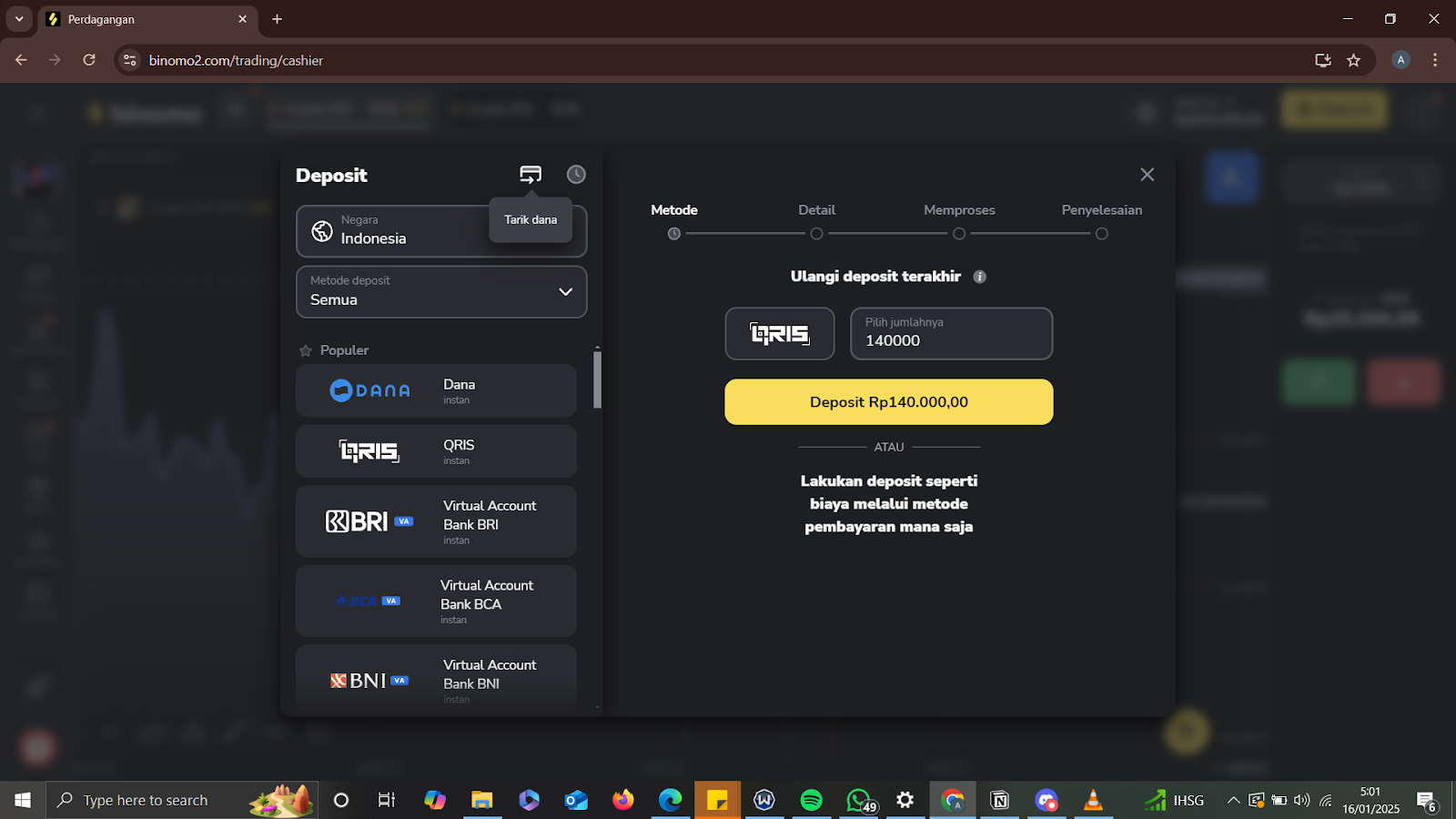Expand the Metode deposit Semua dropdown
The image size is (1456, 819).
coord(440,292)
